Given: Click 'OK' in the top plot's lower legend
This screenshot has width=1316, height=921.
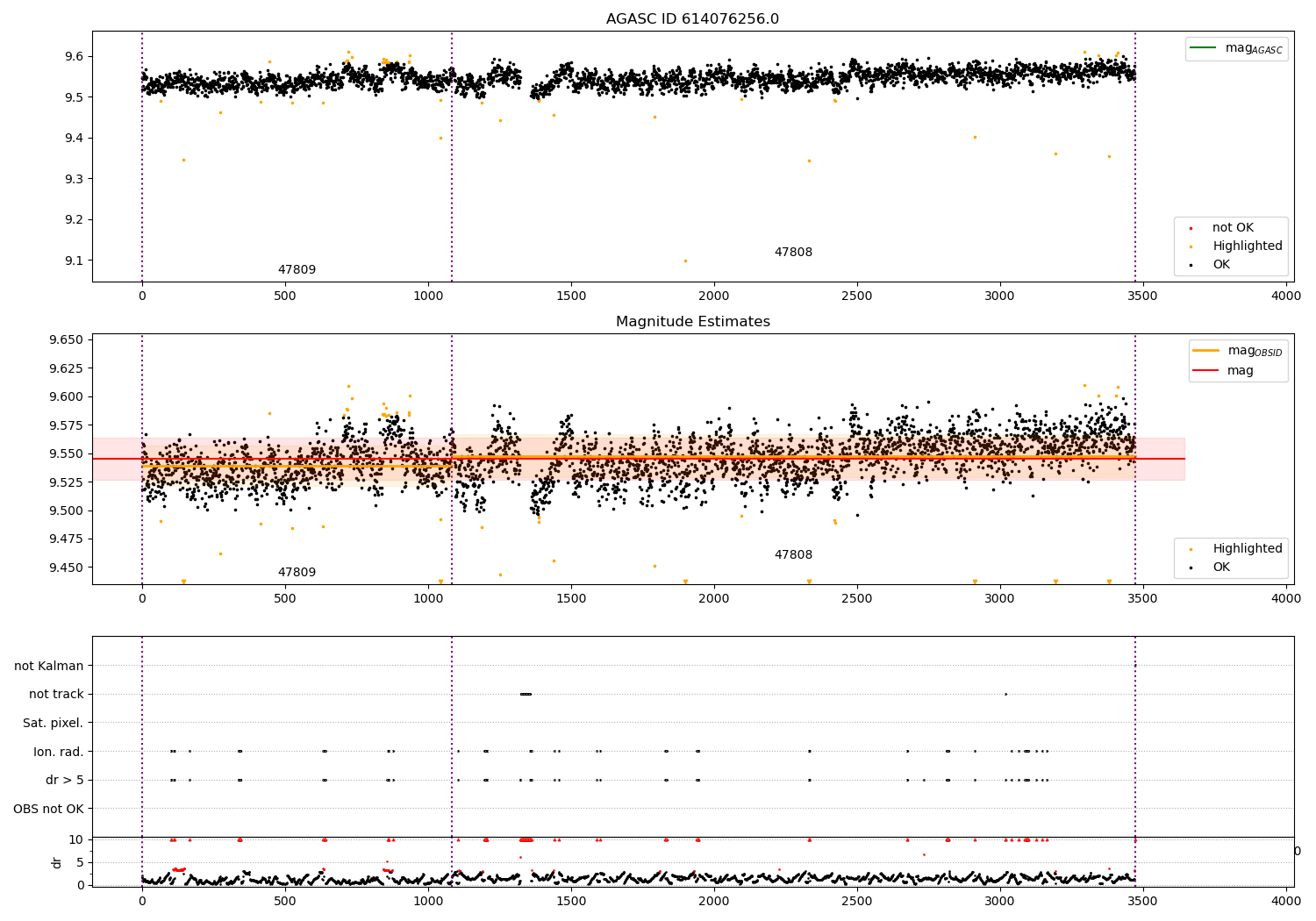Looking at the screenshot, I should tap(1221, 265).
